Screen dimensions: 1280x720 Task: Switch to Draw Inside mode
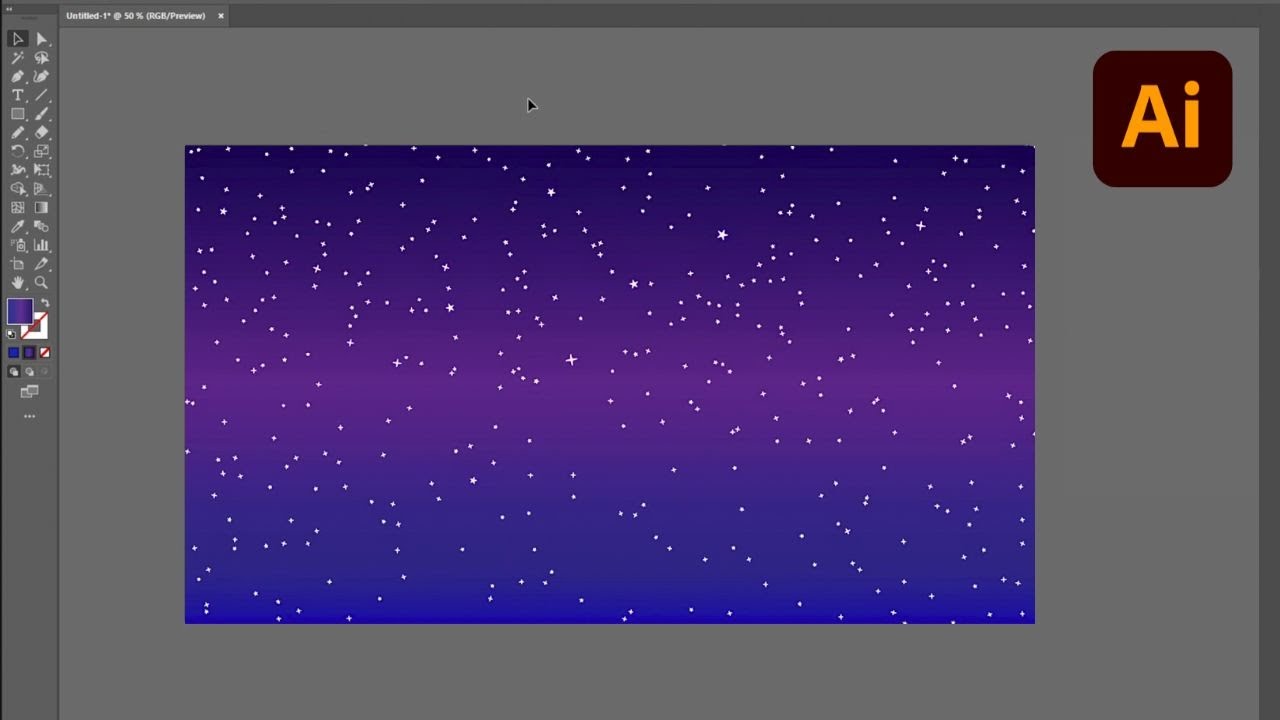(x=44, y=371)
